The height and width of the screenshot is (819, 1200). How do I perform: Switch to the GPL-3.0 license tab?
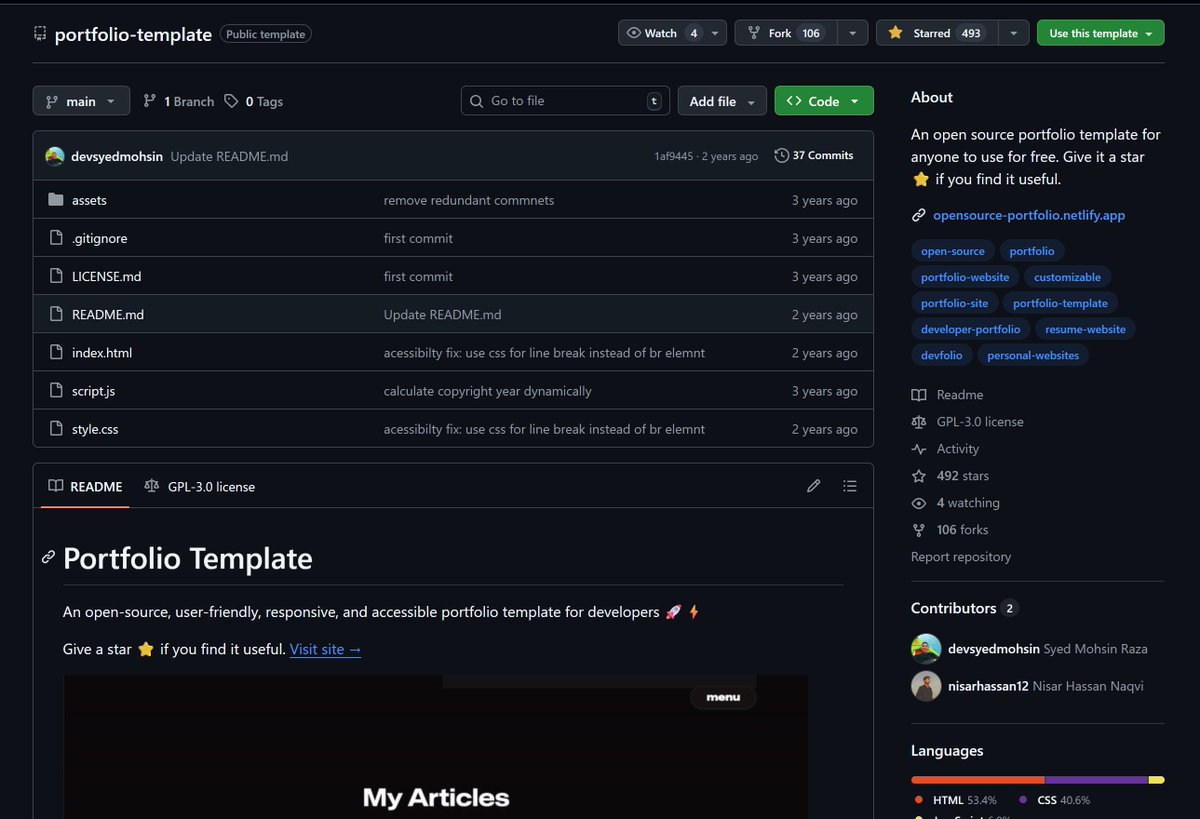(200, 486)
